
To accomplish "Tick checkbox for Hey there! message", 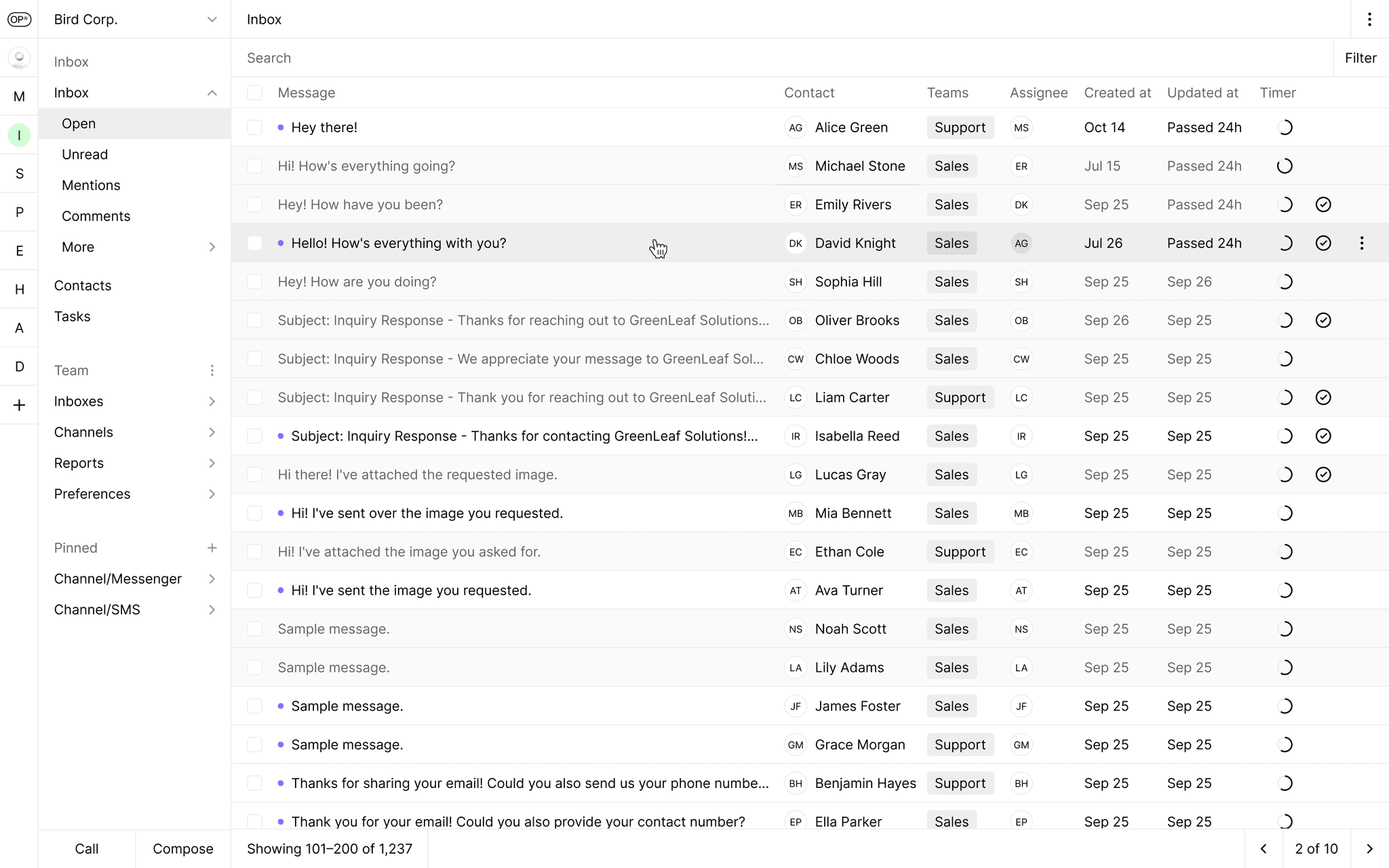I will [254, 127].
